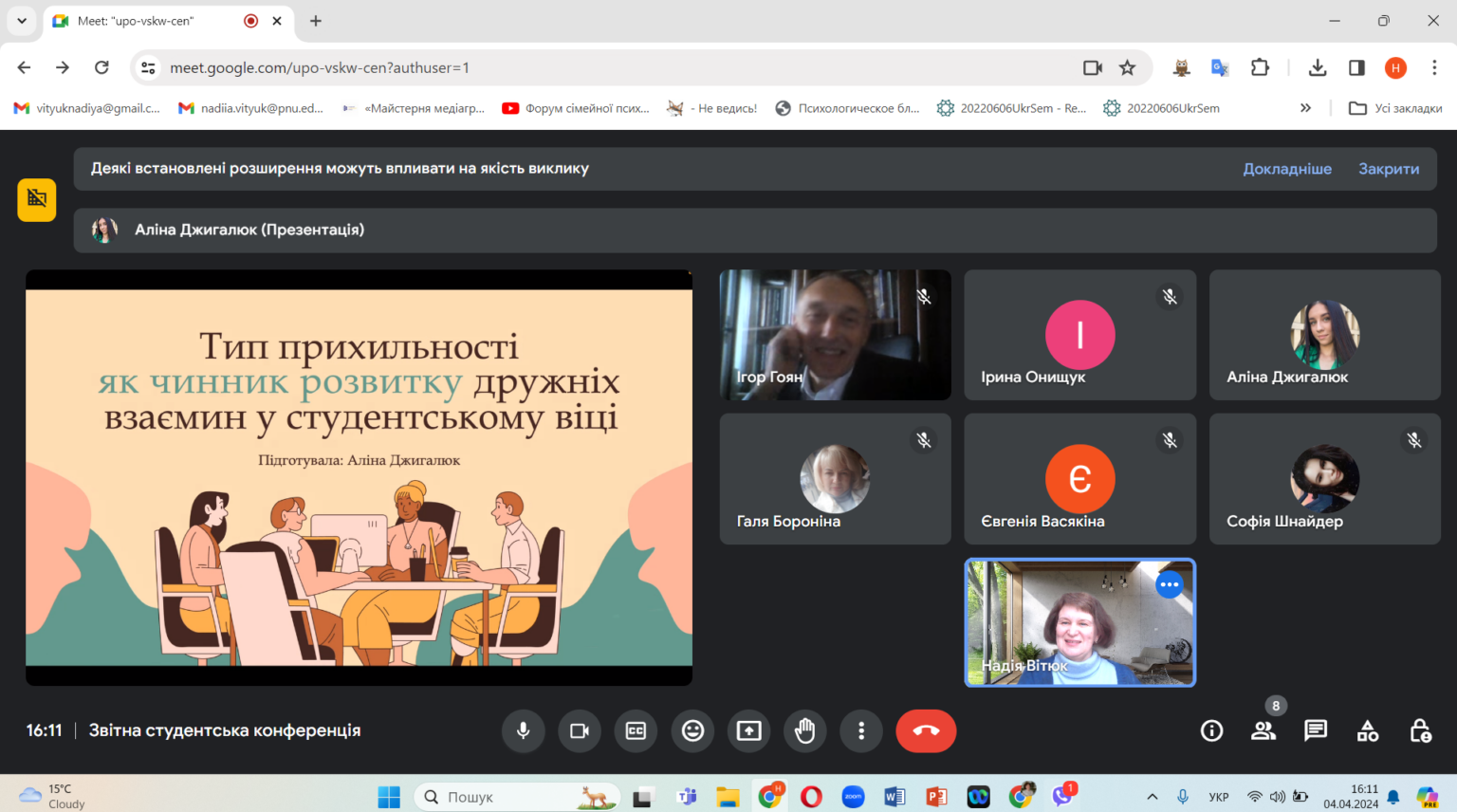
Task: Open the emoji reactions button
Action: coord(692,730)
